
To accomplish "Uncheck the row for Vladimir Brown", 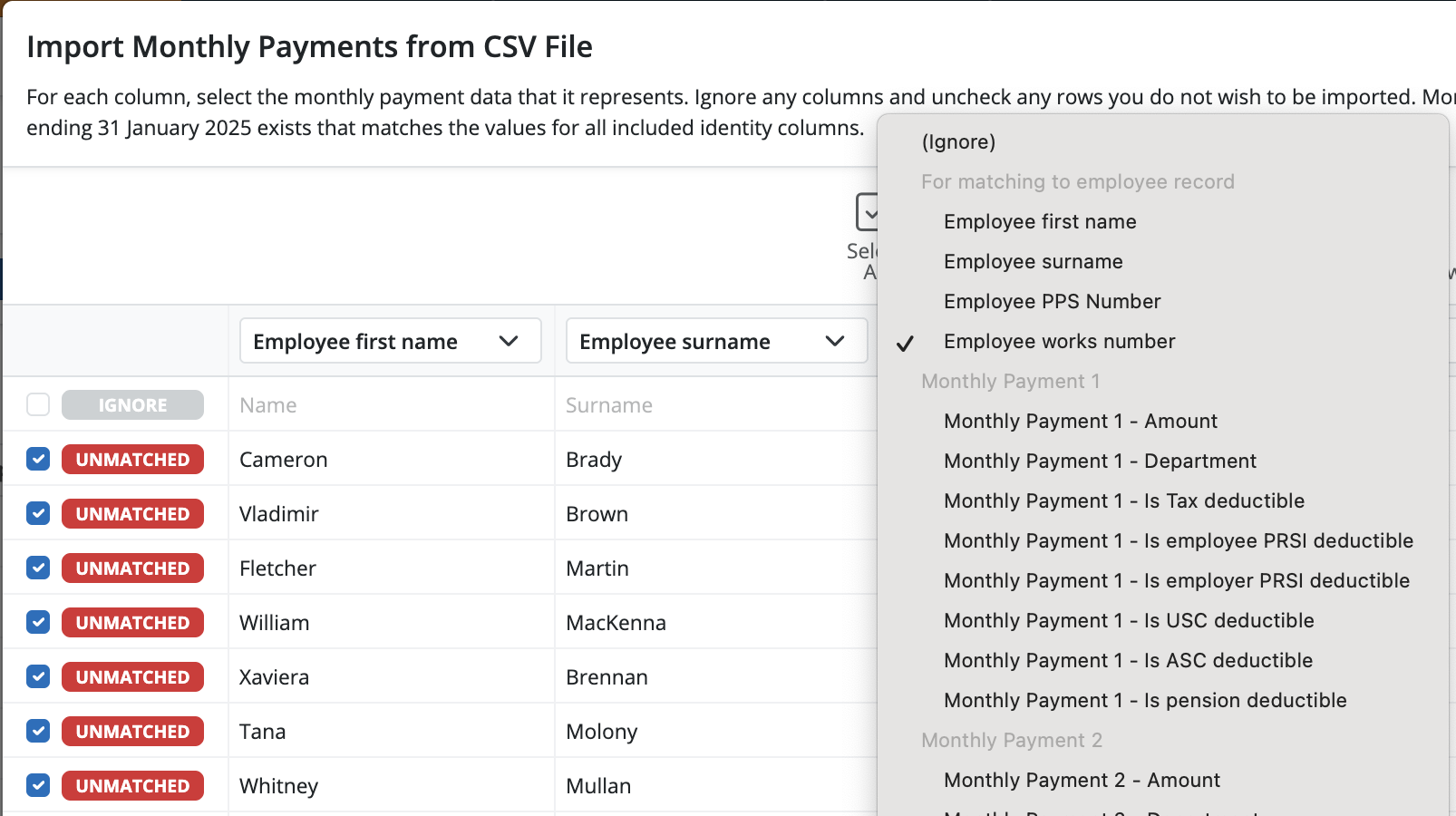I will [x=37, y=513].
